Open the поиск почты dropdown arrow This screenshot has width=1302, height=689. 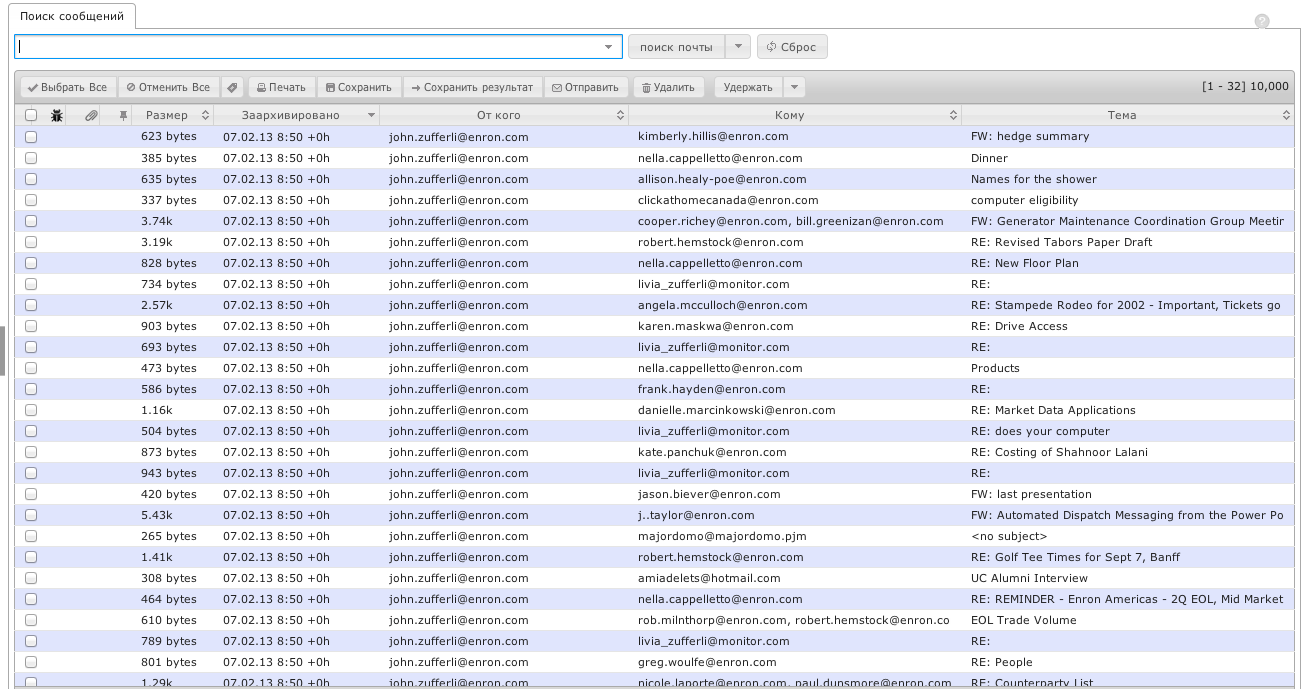737,47
